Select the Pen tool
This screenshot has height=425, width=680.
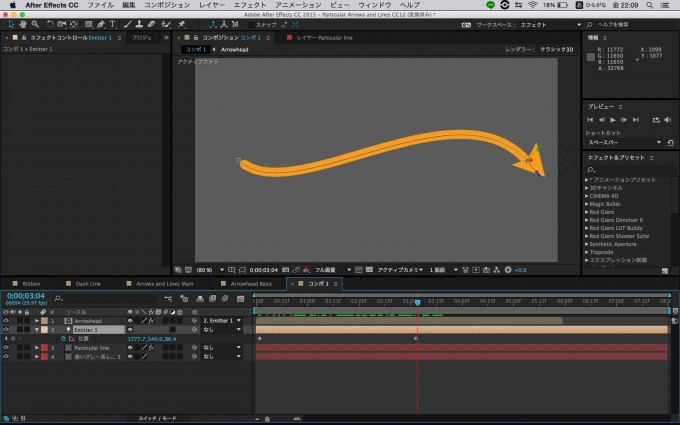100,24
